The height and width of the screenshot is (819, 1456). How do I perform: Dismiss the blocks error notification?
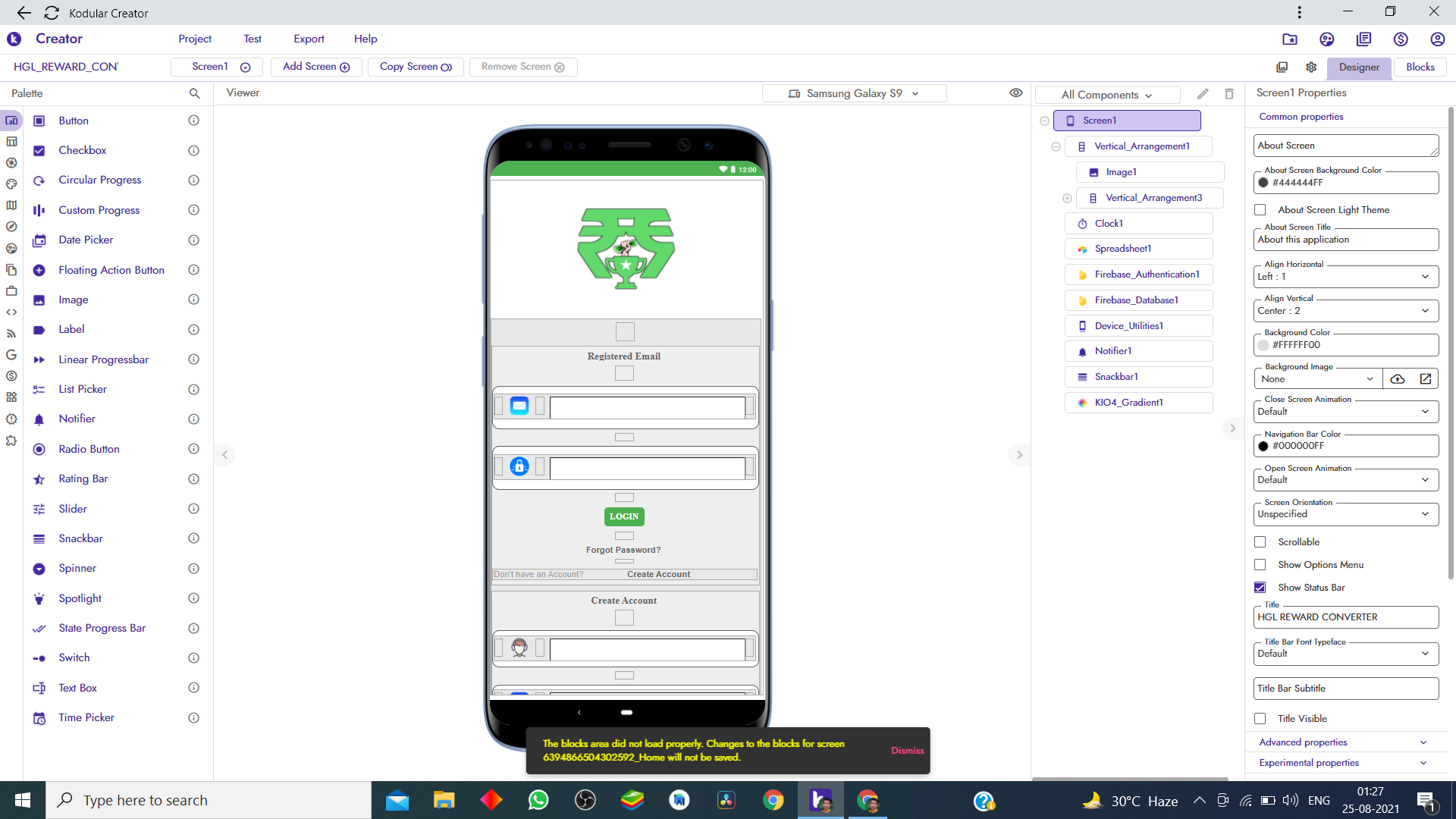pos(907,751)
